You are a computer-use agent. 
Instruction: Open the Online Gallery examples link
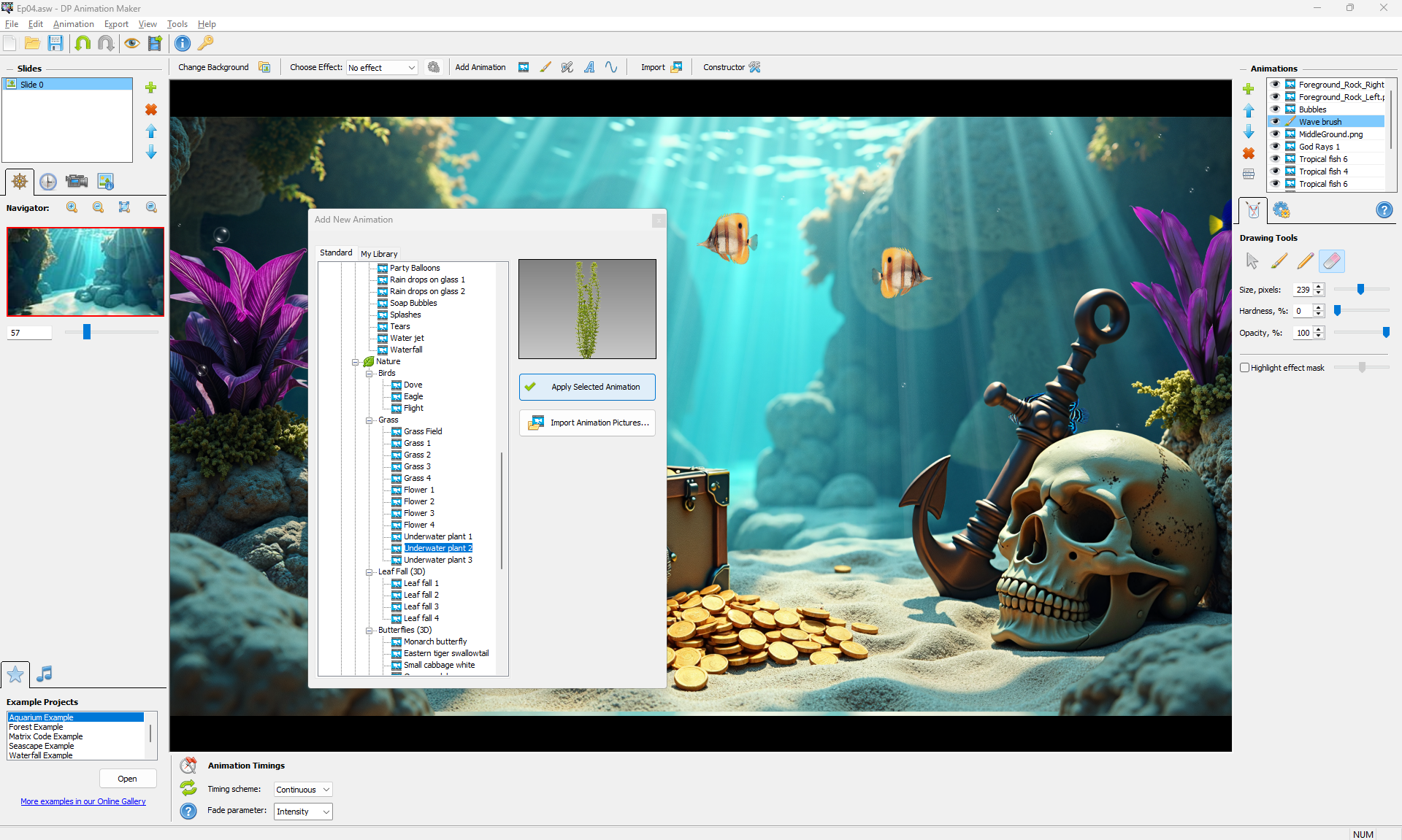[x=83, y=801]
